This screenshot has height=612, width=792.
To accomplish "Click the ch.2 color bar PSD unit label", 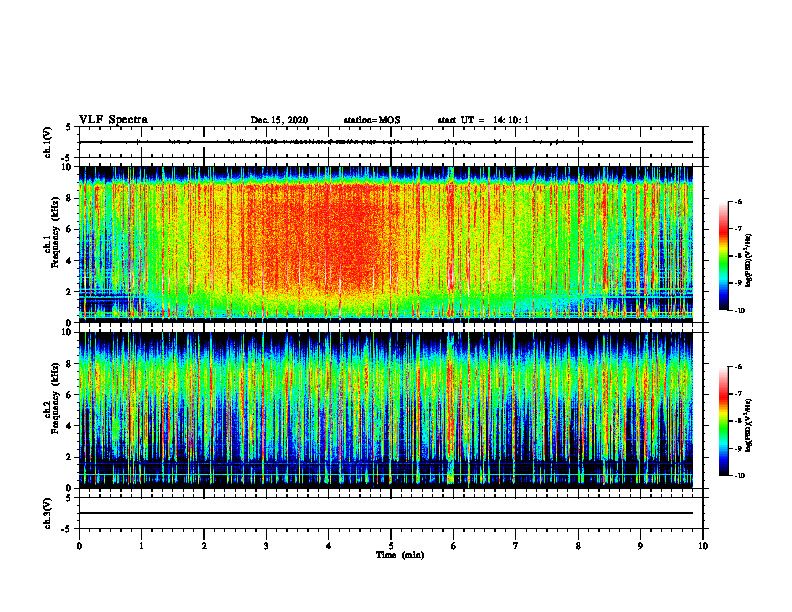I will click(749, 425).
